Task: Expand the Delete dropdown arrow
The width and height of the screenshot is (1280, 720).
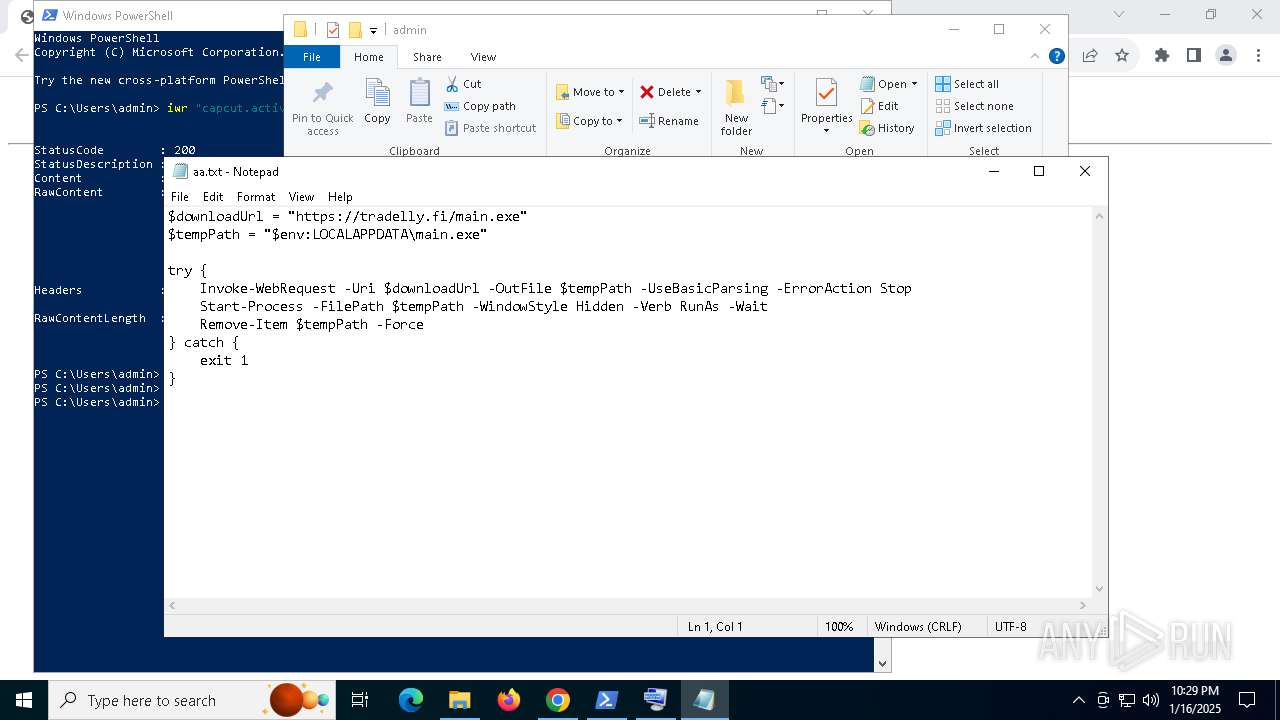Action: 698,92
